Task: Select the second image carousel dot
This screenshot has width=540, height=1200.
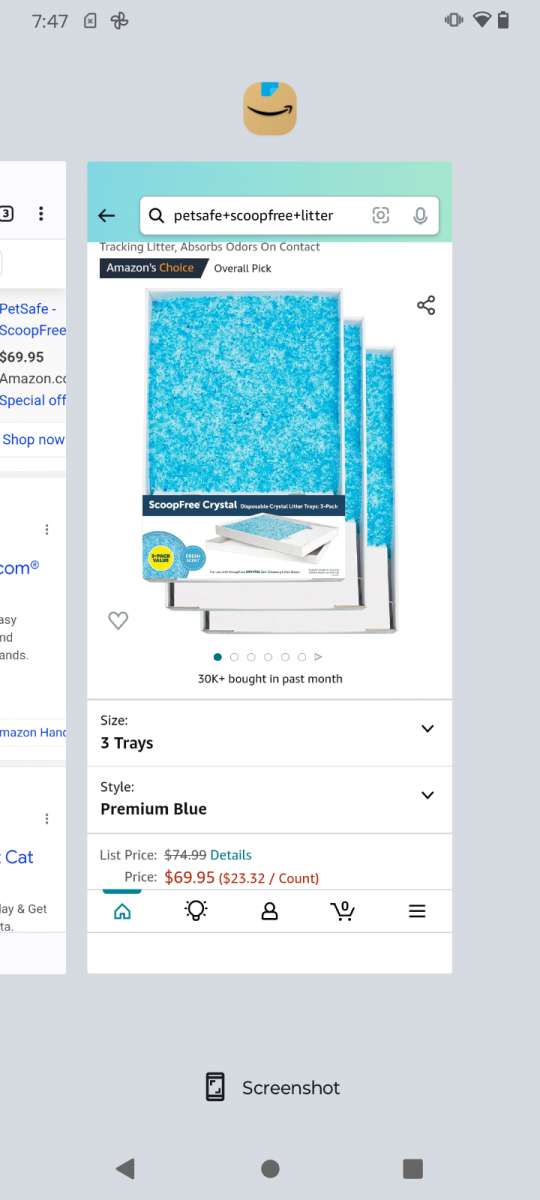Action: point(234,657)
